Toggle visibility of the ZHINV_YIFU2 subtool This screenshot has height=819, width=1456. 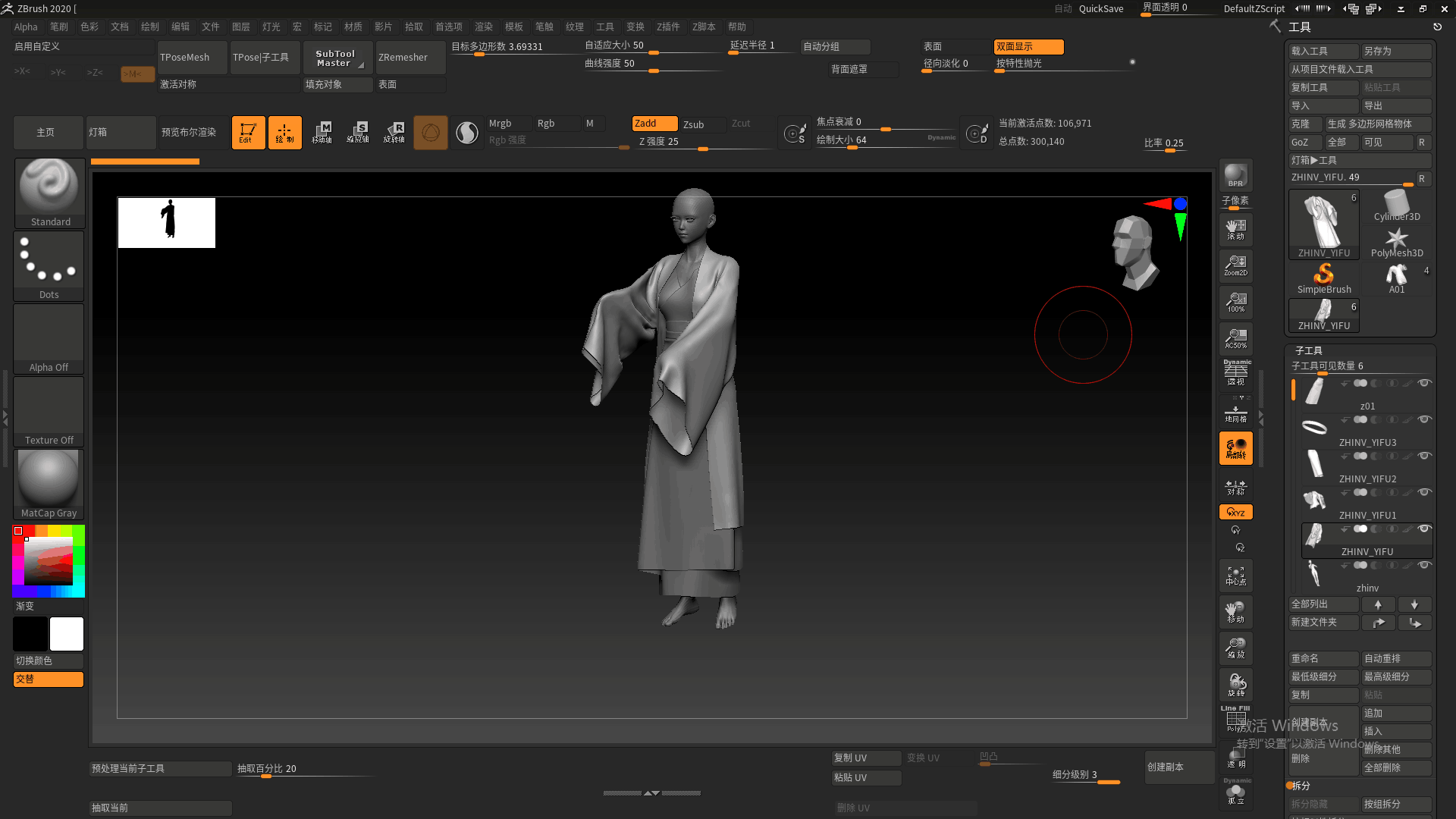1424,456
